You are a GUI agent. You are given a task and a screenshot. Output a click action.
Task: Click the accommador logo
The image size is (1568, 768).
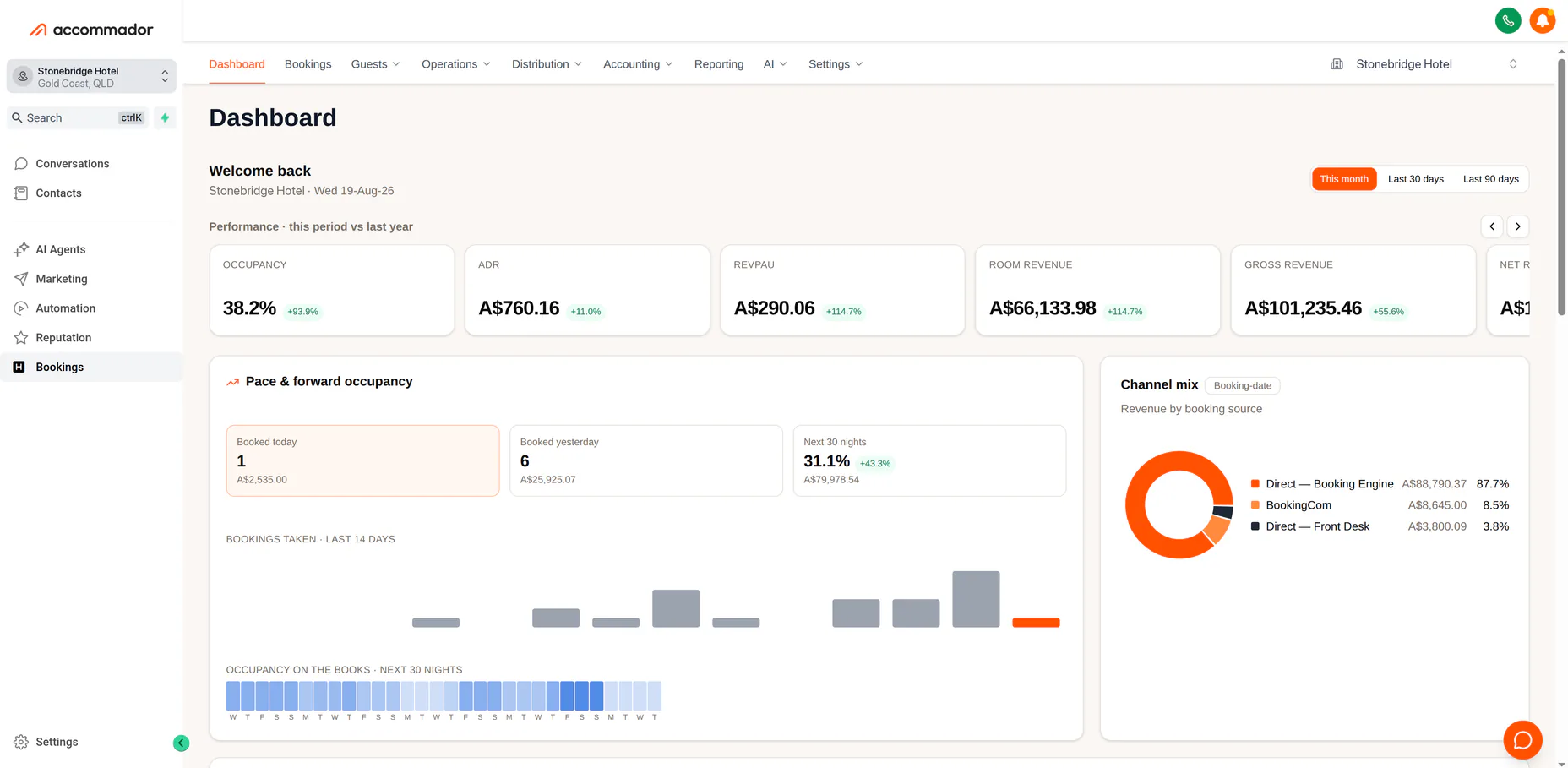click(91, 30)
